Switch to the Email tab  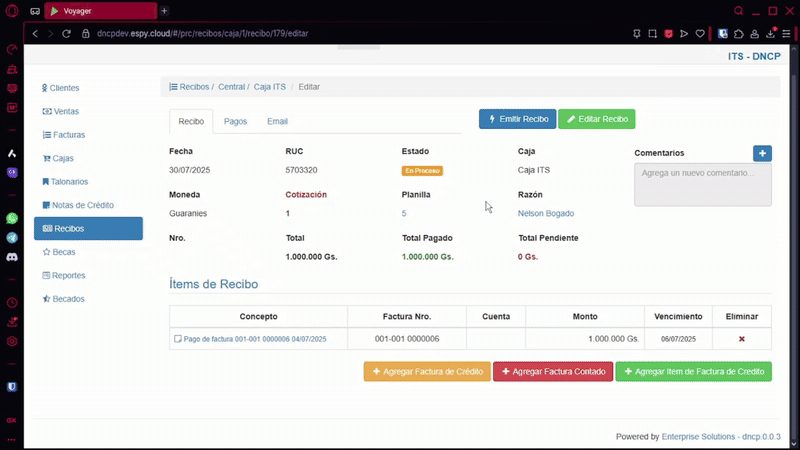tap(277, 121)
